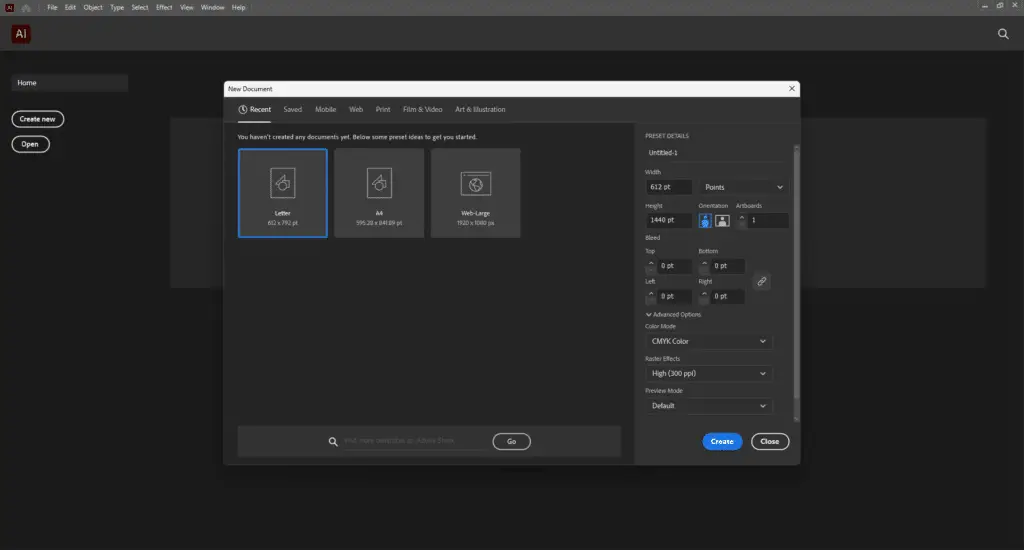Close the New Document dialog with X
The height and width of the screenshot is (550, 1024).
tap(792, 89)
